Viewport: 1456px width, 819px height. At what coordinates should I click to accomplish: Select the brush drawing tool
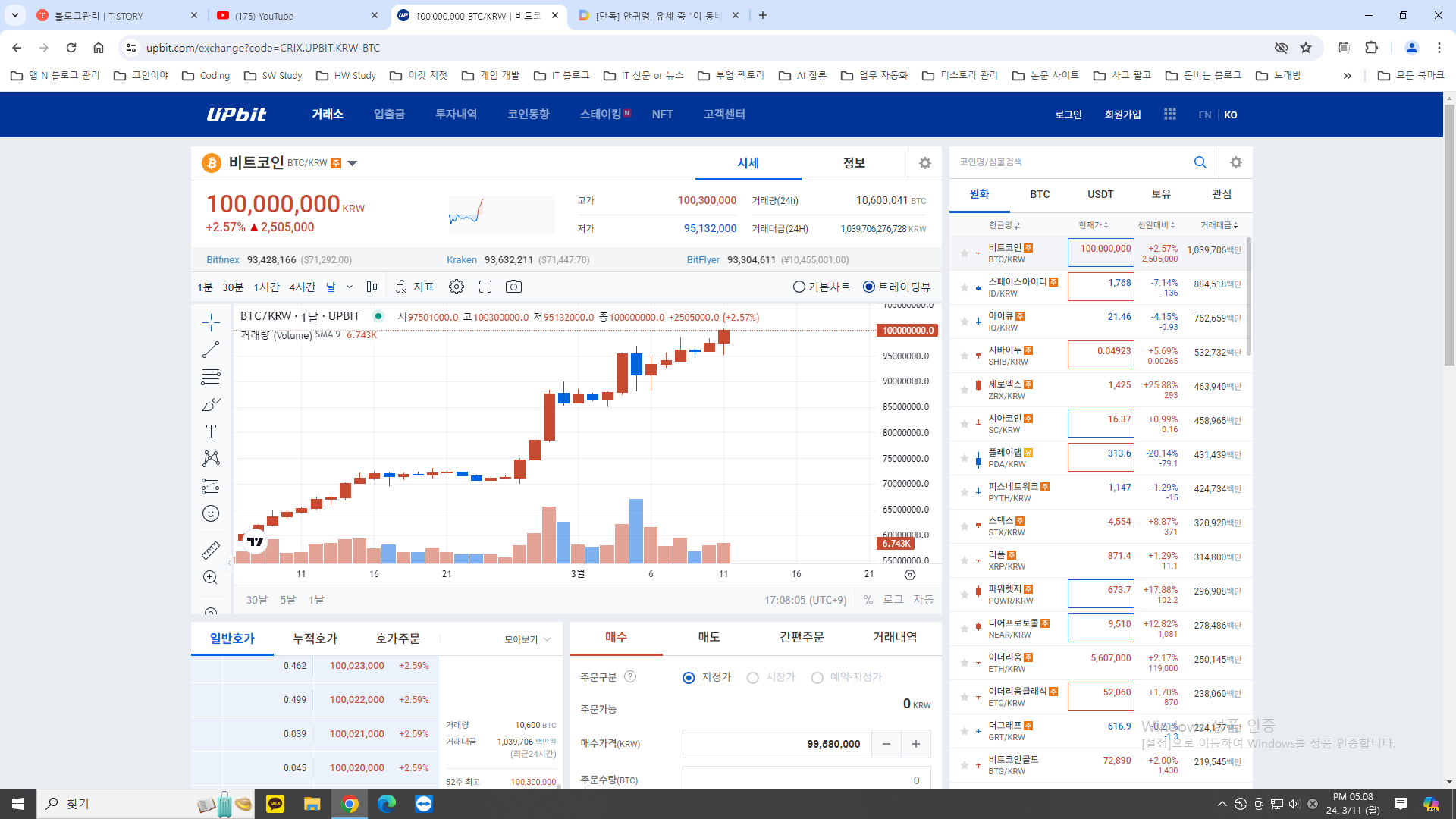pos(211,404)
